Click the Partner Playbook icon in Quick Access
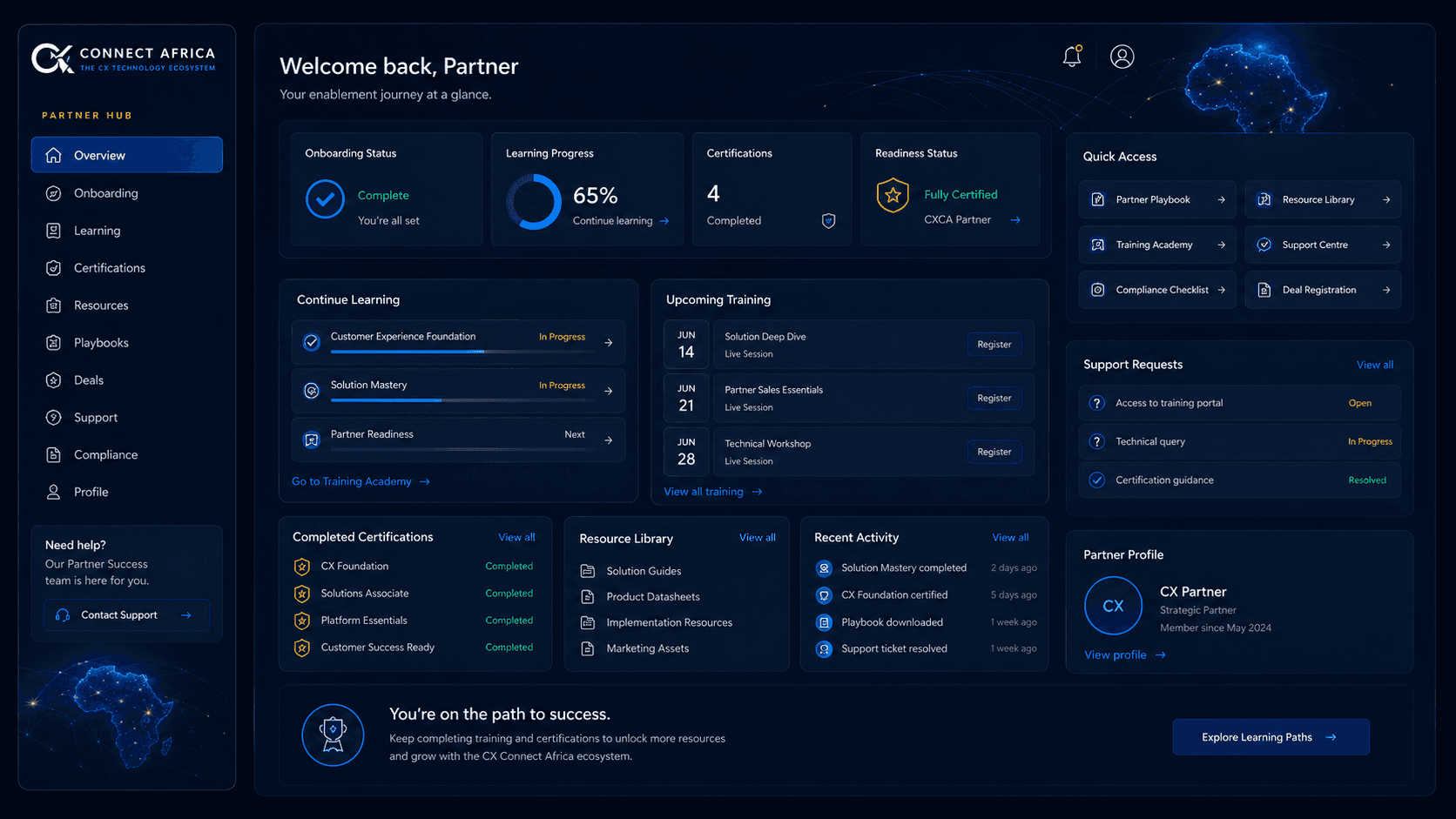 point(1097,200)
